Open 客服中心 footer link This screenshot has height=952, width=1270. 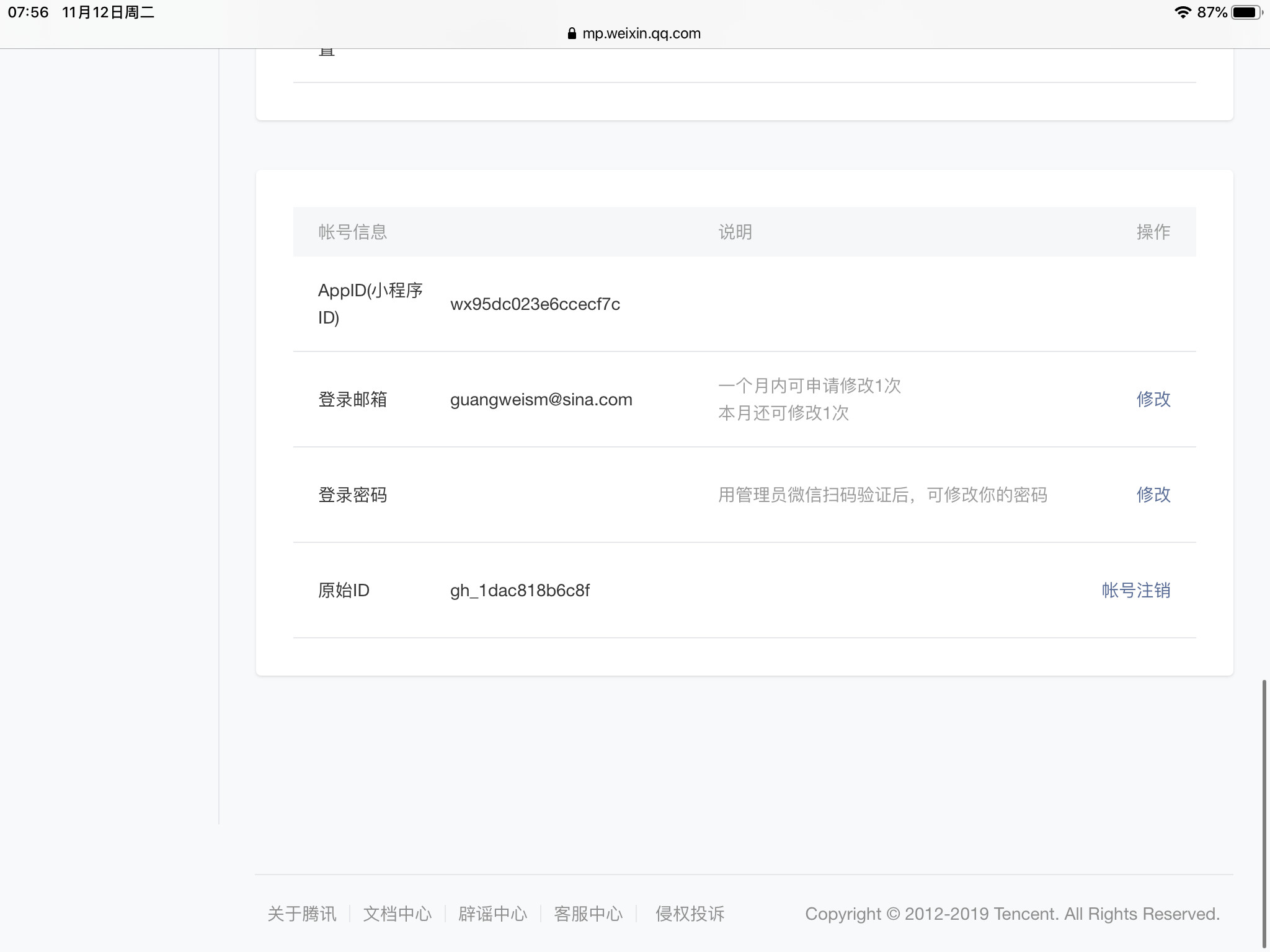point(588,914)
